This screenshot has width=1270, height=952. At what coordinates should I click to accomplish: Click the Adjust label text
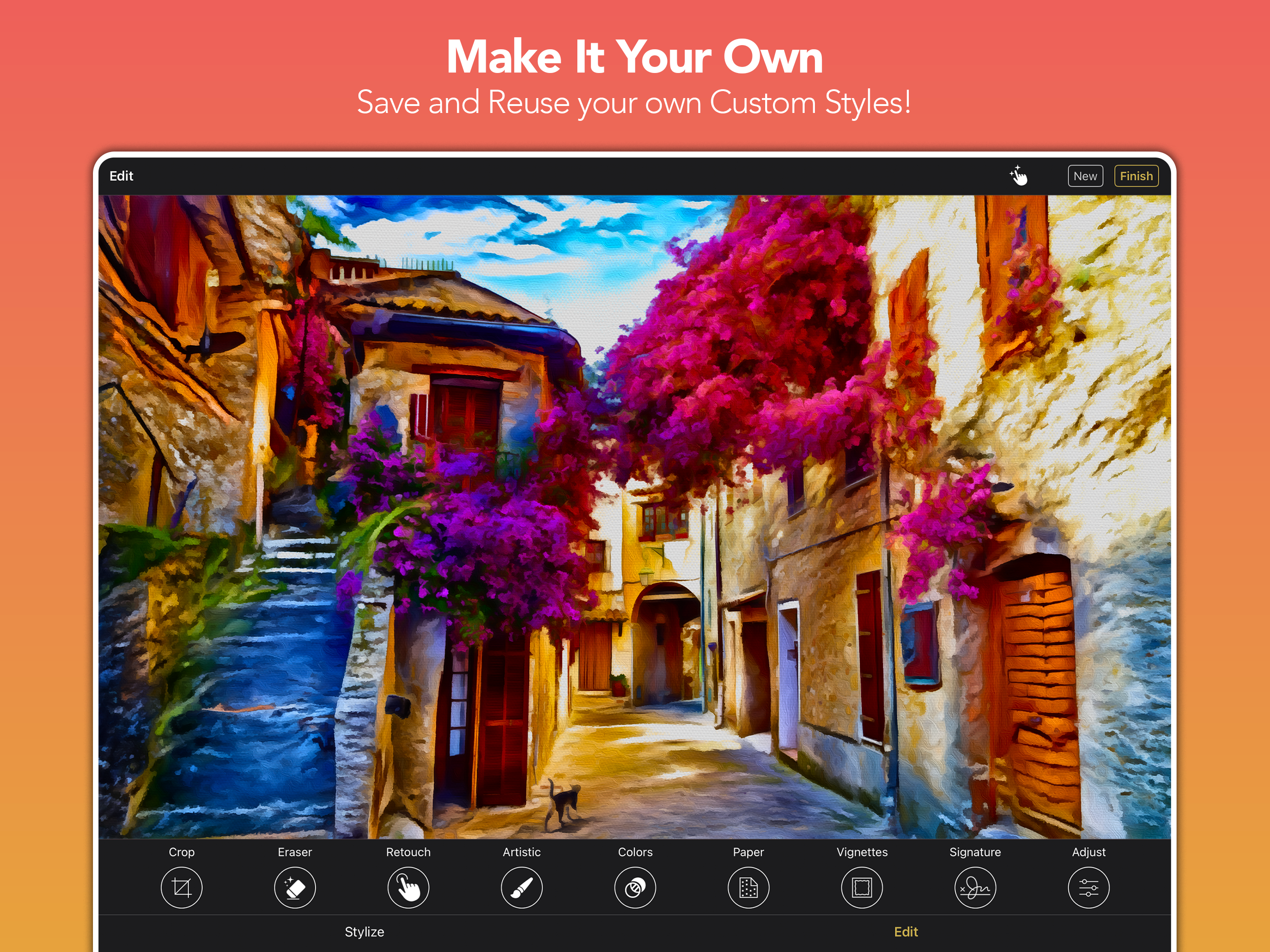click(1089, 852)
